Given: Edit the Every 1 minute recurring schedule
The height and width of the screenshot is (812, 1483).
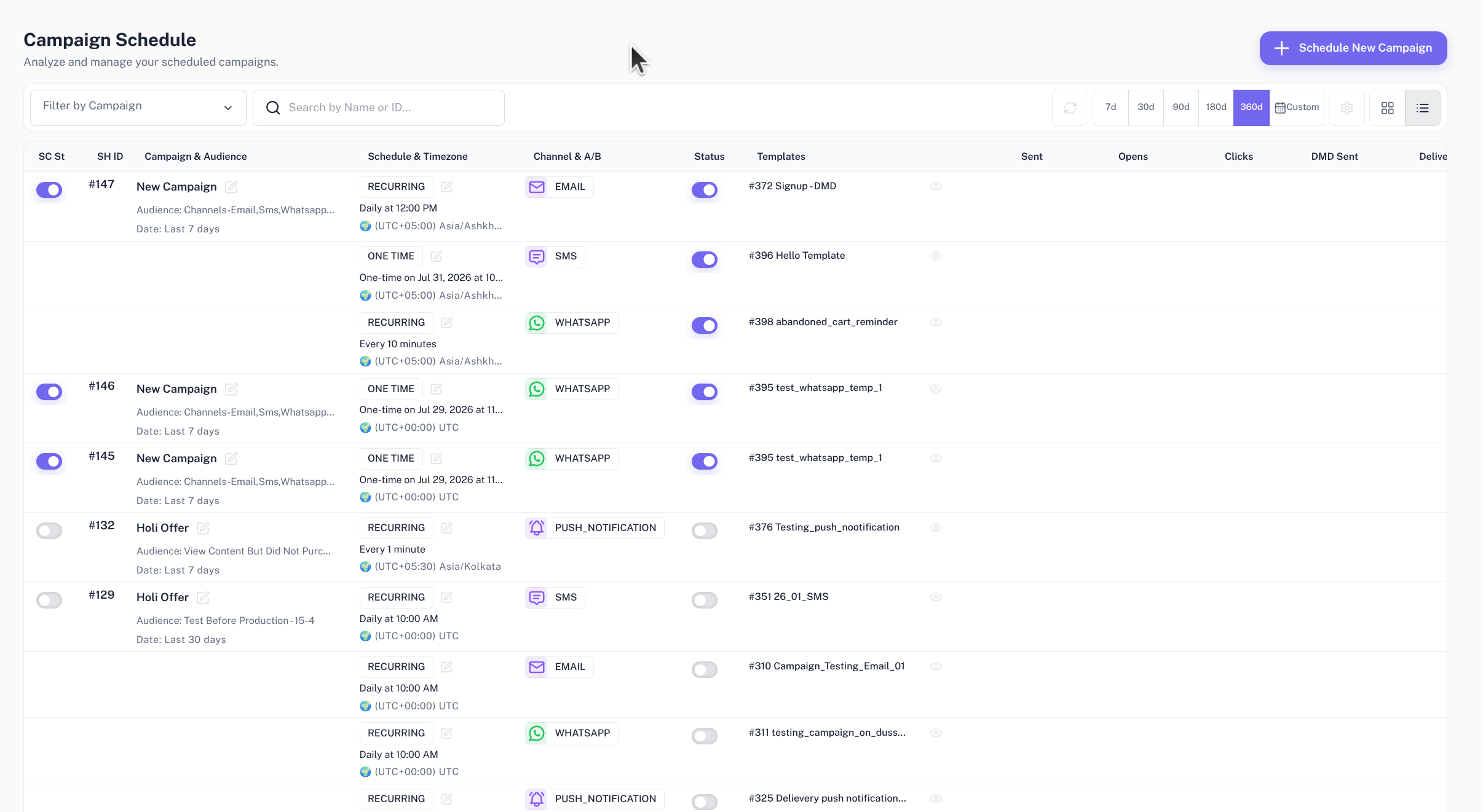Looking at the screenshot, I should [x=447, y=527].
